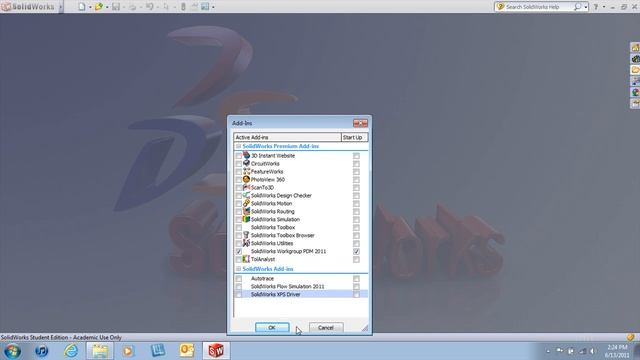
Task: Close the Add-Ins dialog window
Action: tap(360, 123)
